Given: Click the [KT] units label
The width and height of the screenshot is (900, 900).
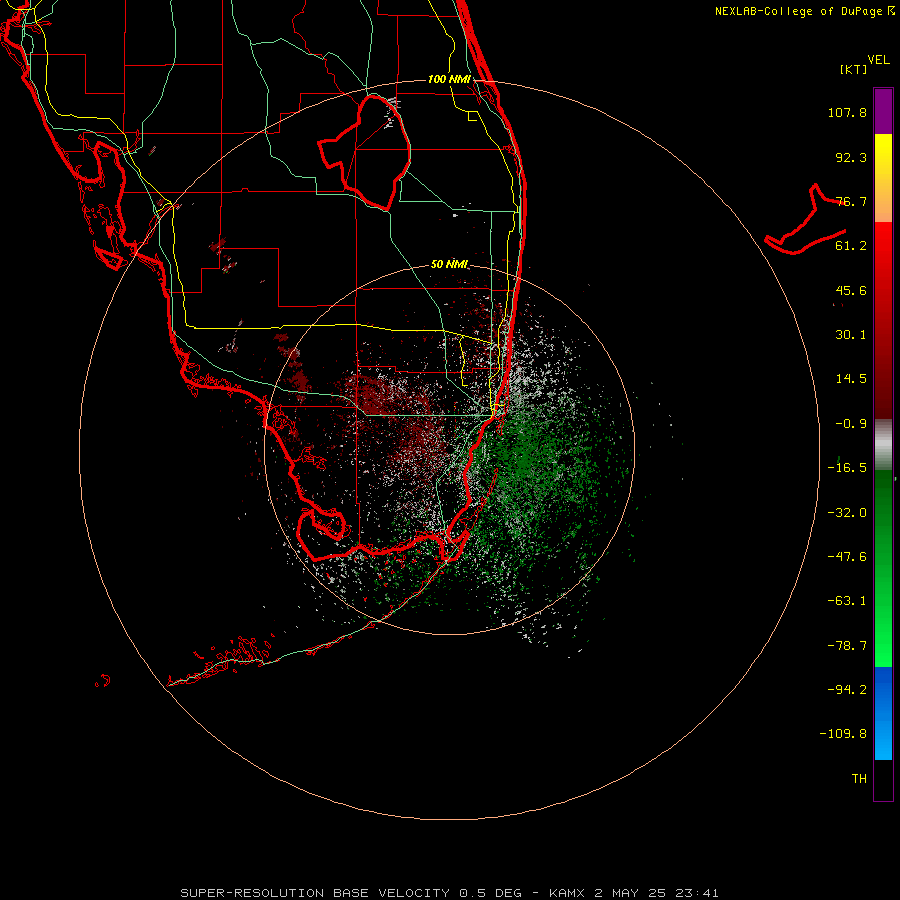Looking at the screenshot, I should pyautogui.click(x=854, y=69).
